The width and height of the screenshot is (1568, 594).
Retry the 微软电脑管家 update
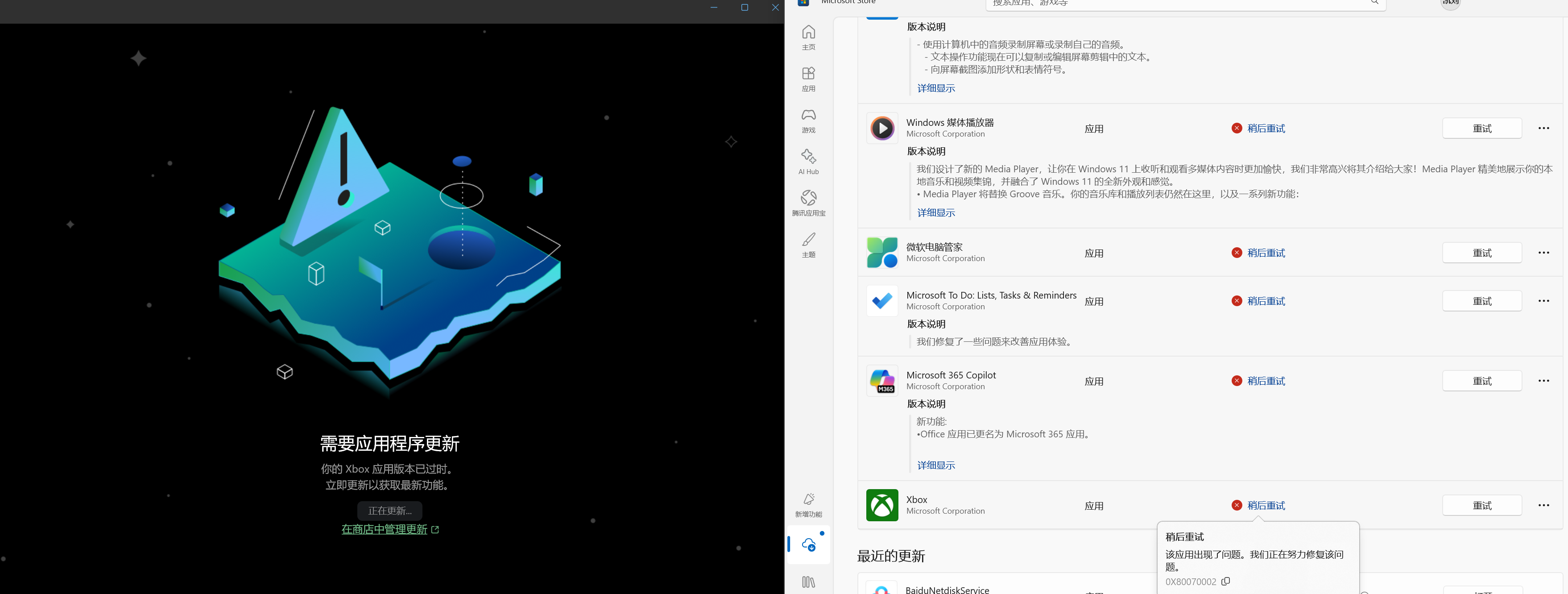click(1481, 252)
